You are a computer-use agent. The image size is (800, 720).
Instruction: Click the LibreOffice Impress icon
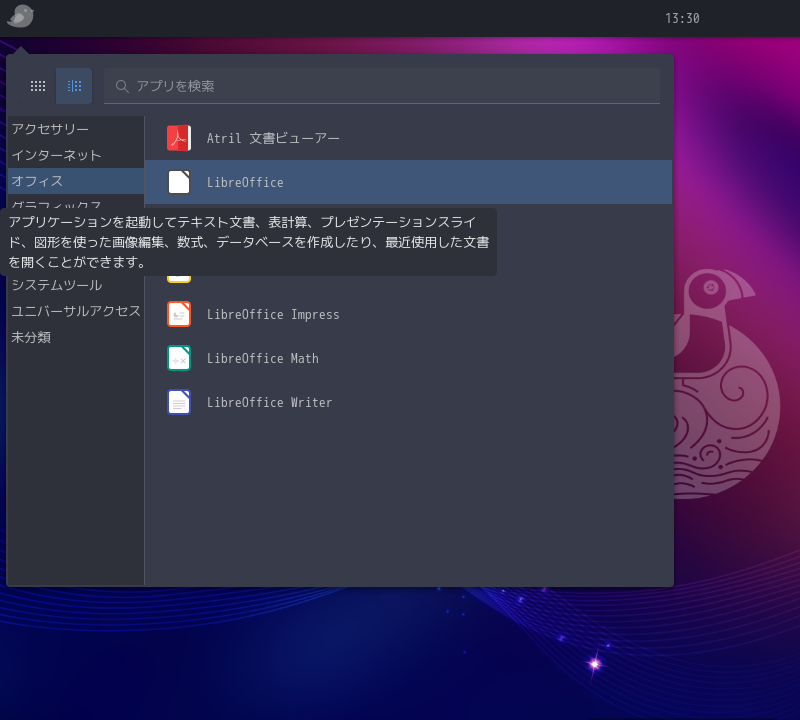click(x=179, y=314)
